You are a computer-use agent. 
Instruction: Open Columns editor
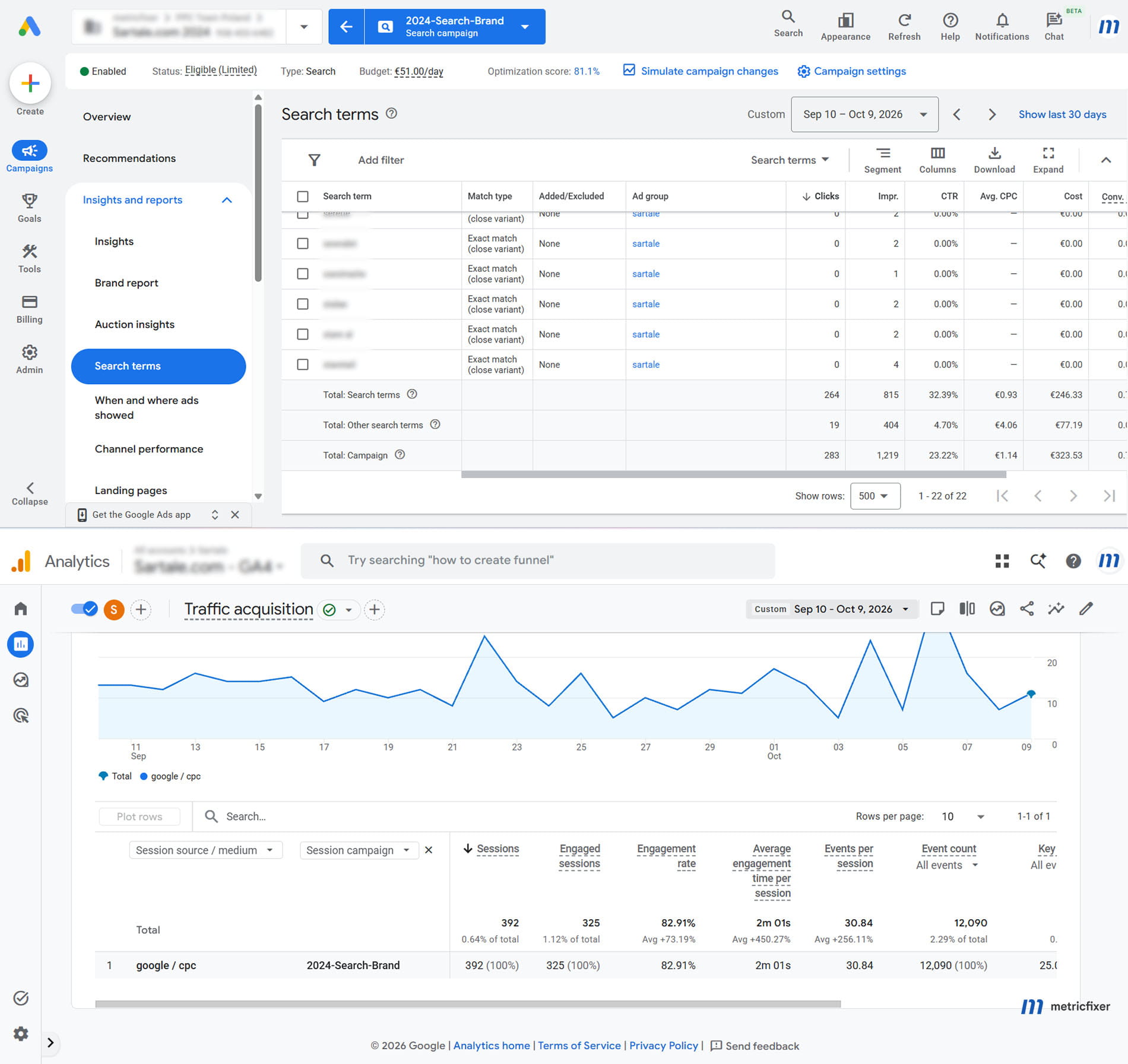(x=937, y=160)
